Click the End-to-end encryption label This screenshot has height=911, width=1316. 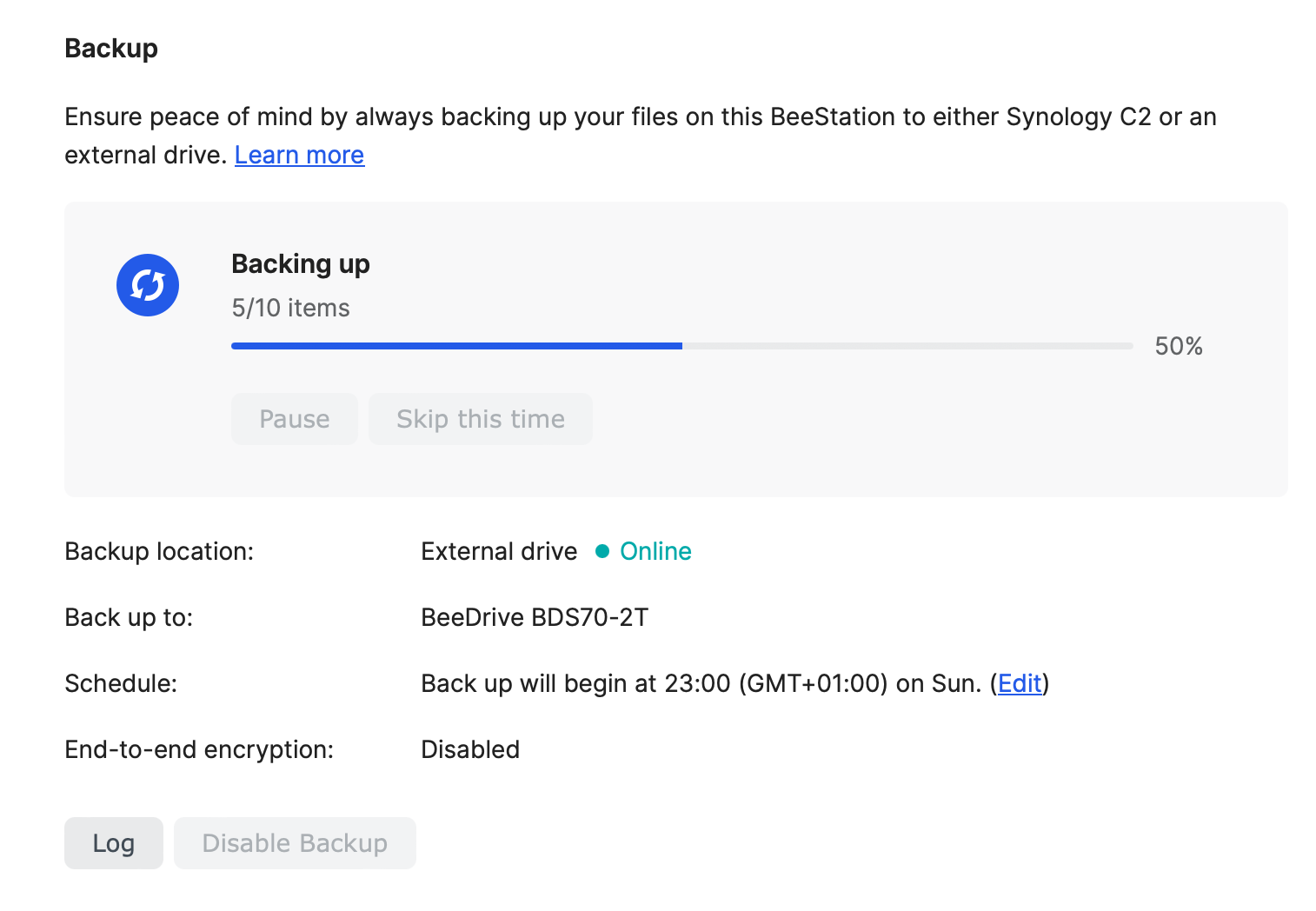199,749
